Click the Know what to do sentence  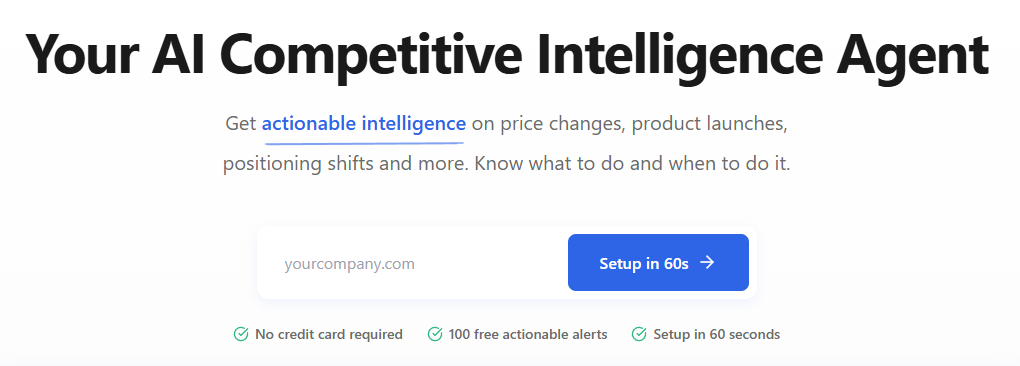click(x=632, y=163)
